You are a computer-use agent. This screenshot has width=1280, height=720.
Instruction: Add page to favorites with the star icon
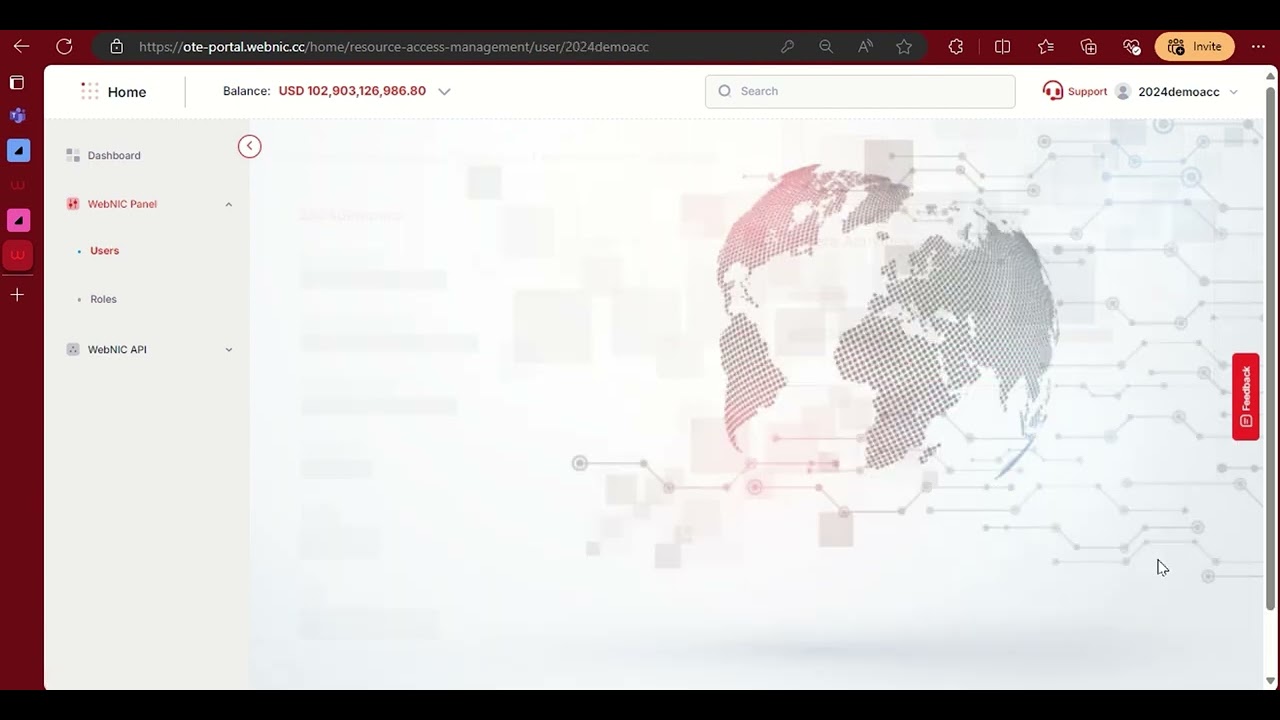click(x=904, y=46)
